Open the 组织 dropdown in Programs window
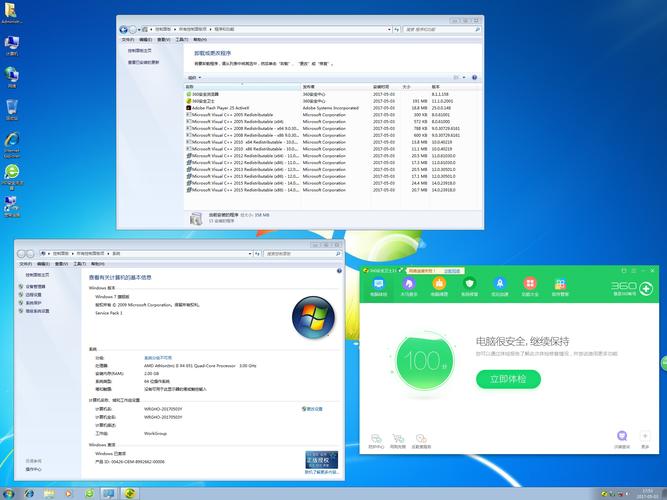667x500 pixels. coord(194,78)
